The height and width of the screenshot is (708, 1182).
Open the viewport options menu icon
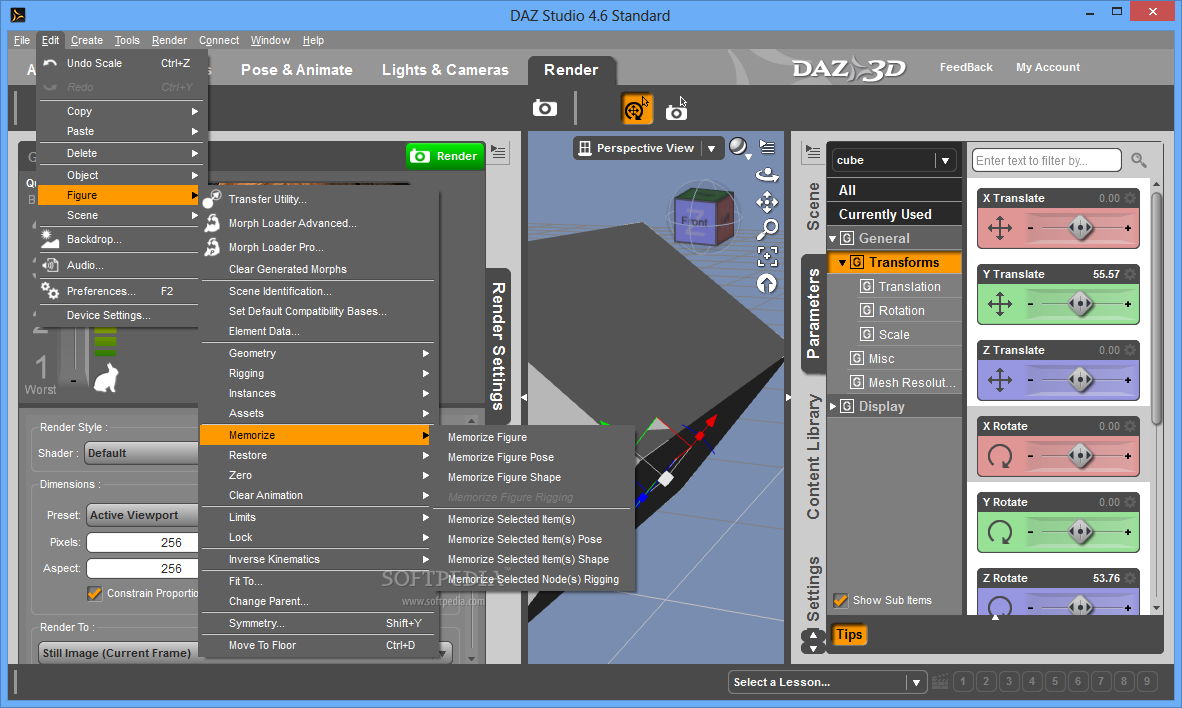767,147
